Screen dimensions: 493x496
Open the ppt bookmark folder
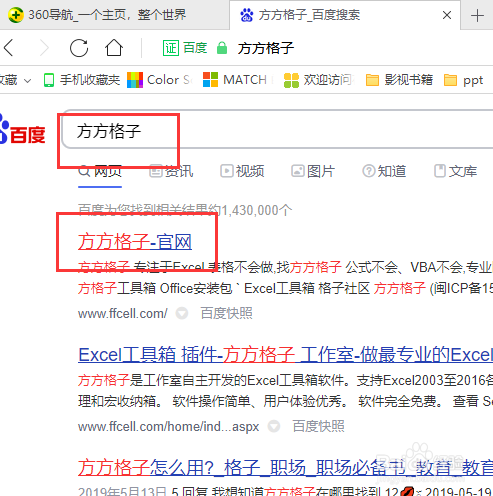[463, 80]
